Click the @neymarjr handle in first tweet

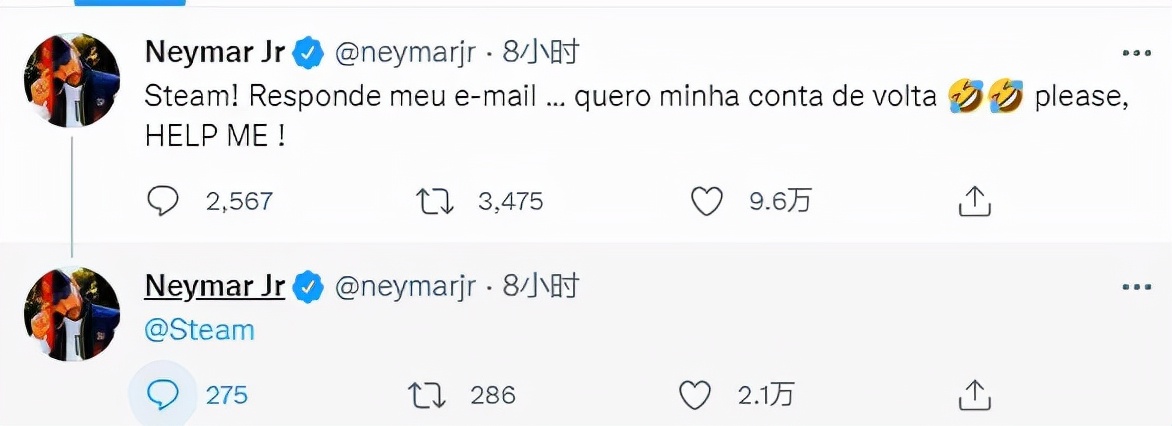tap(403, 53)
